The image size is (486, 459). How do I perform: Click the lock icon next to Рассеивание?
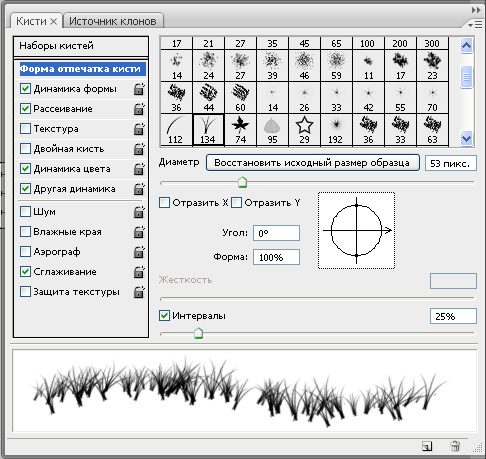[x=139, y=109]
